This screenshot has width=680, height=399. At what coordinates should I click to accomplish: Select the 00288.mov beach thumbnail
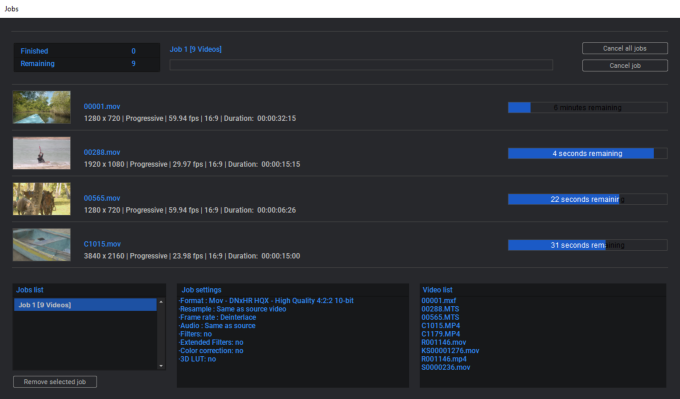42,153
